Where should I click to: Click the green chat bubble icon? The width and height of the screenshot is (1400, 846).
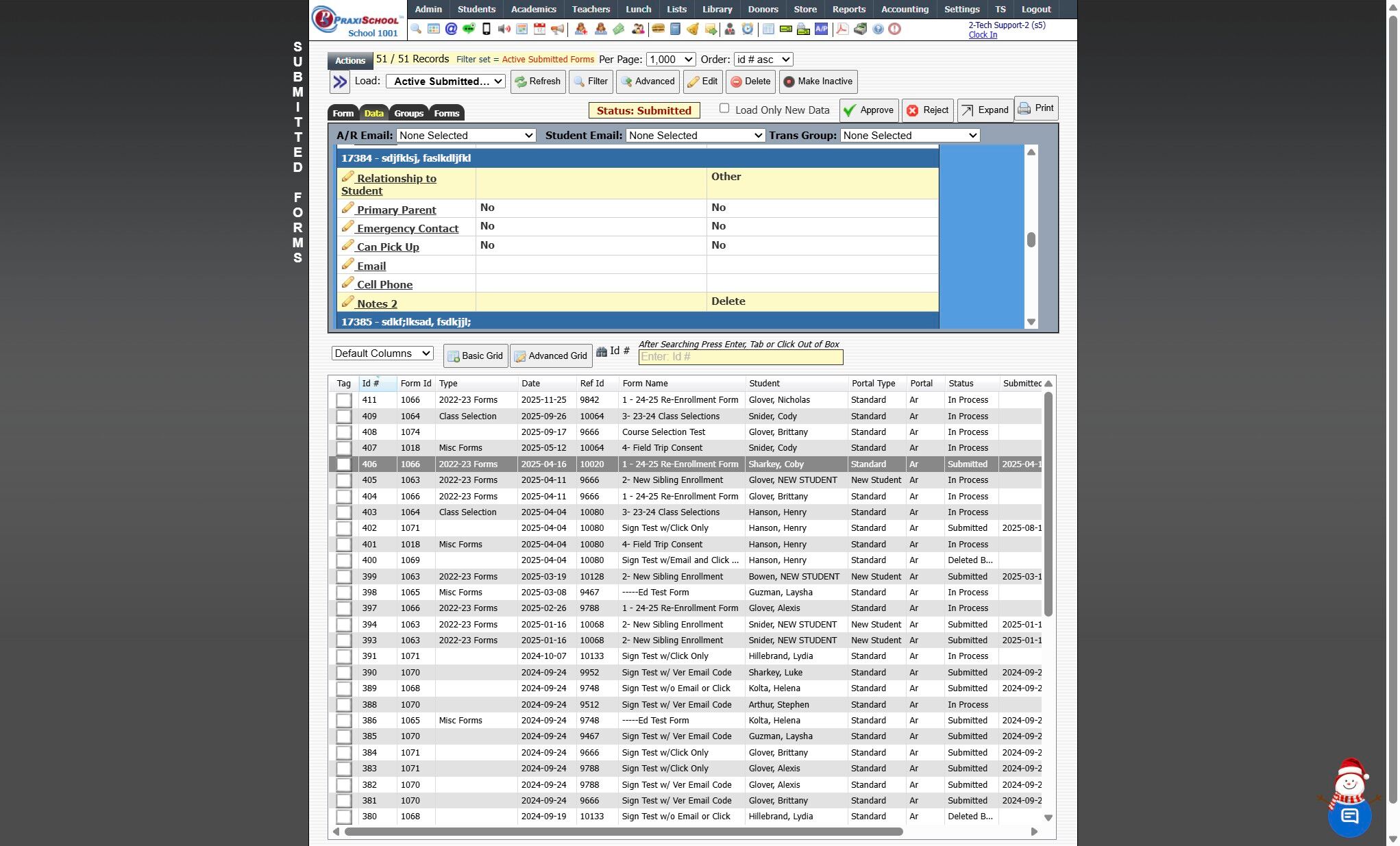pos(469,29)
